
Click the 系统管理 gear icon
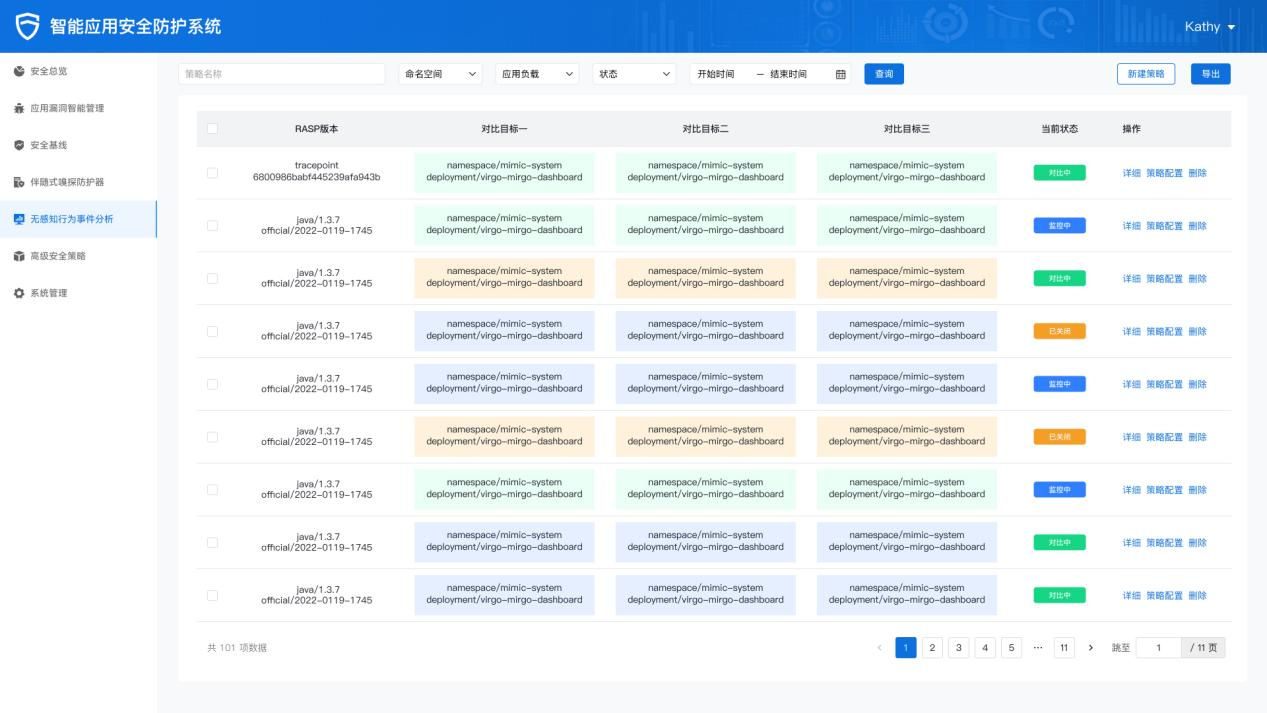pyautogui.click(x=19, y=293)
